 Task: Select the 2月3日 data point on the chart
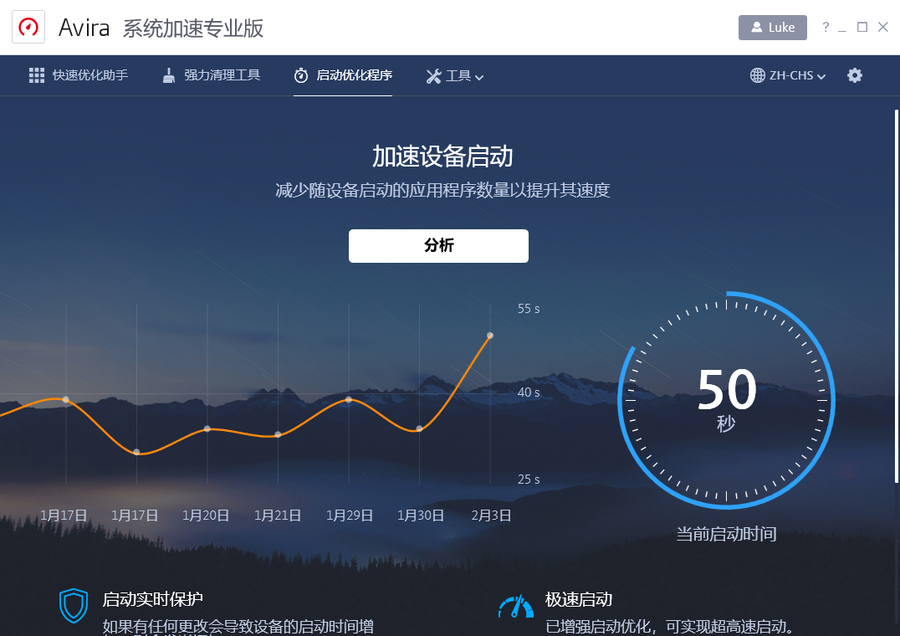(490, 337)
